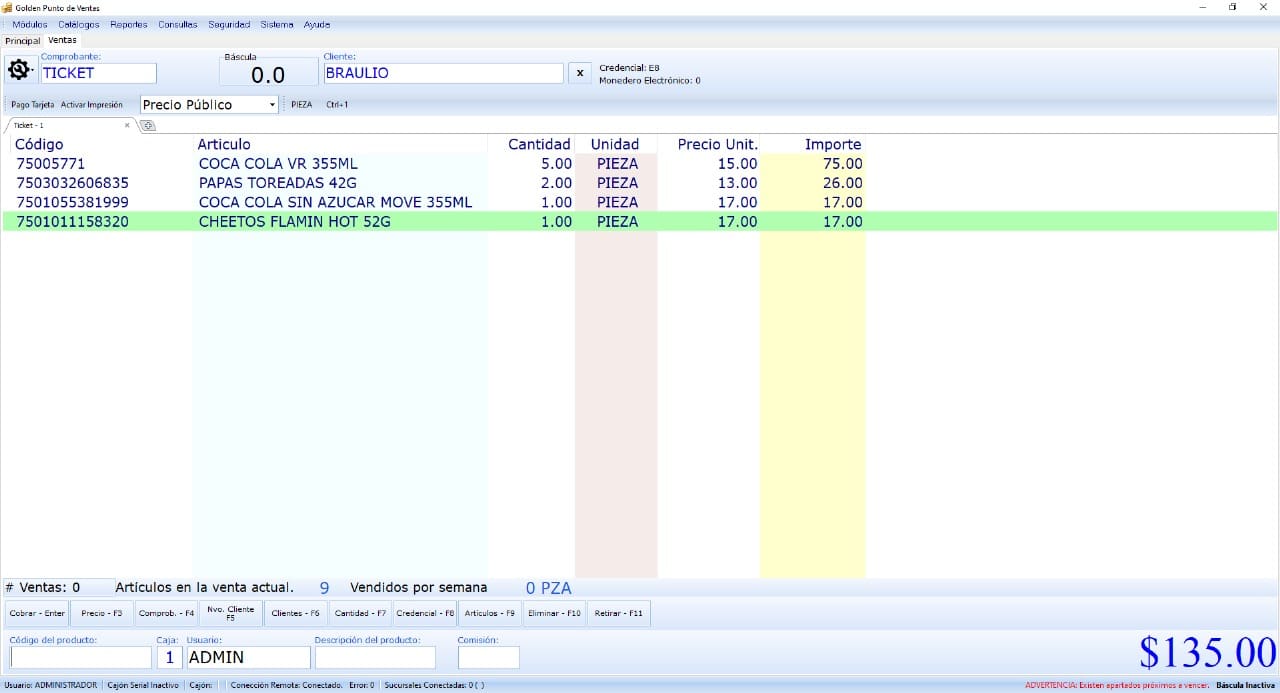Open the Ayuda menu
Viewport: 1280px width, 693px height.
(317, 24)
